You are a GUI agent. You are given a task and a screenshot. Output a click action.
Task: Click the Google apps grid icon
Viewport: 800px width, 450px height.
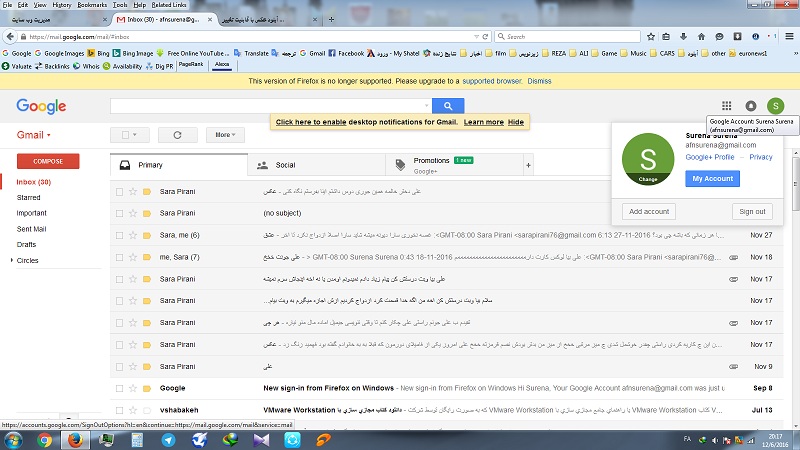tap(727, 106)
